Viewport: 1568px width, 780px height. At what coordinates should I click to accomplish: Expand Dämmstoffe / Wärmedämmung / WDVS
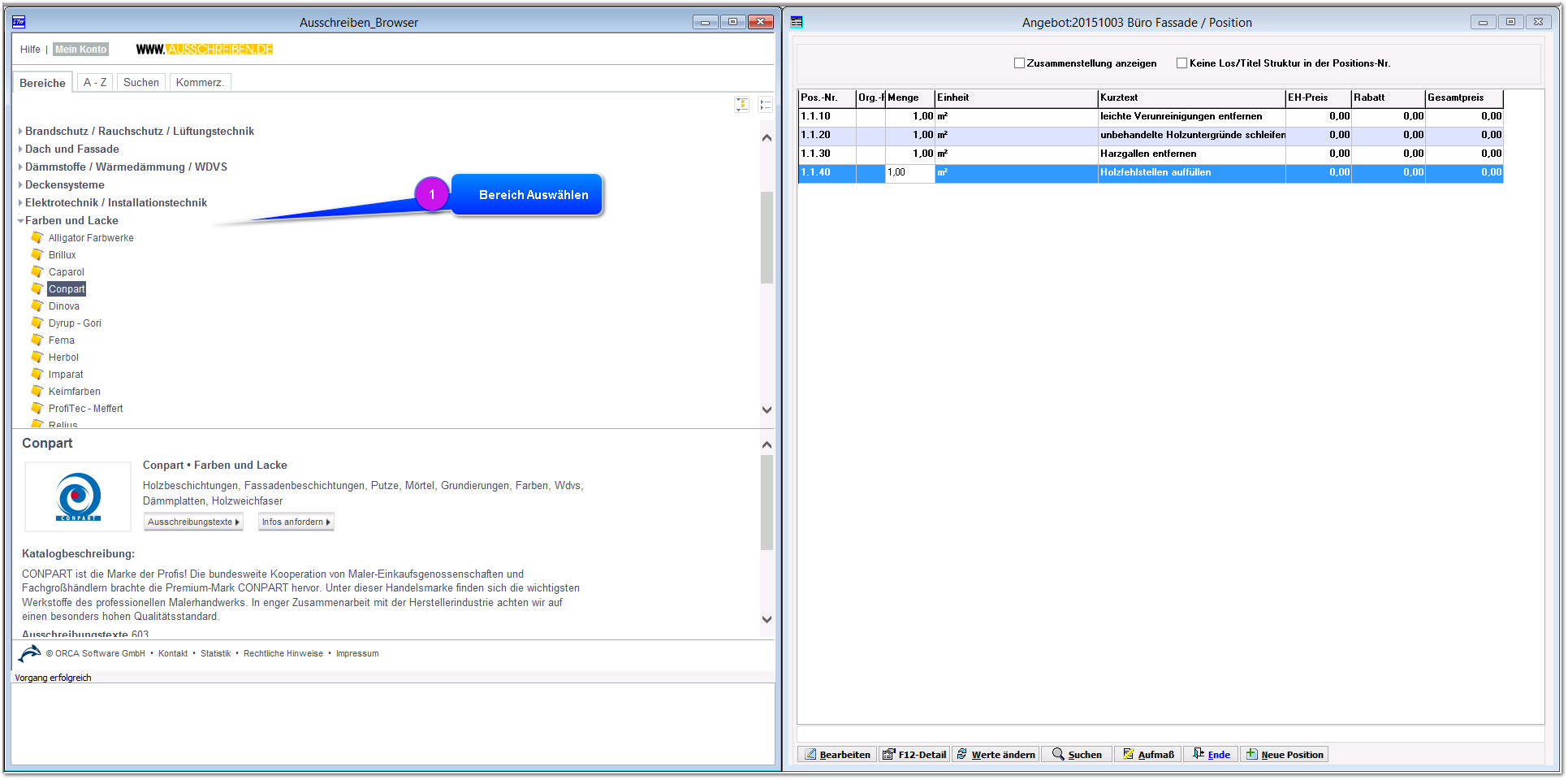(x=20, y=167)
